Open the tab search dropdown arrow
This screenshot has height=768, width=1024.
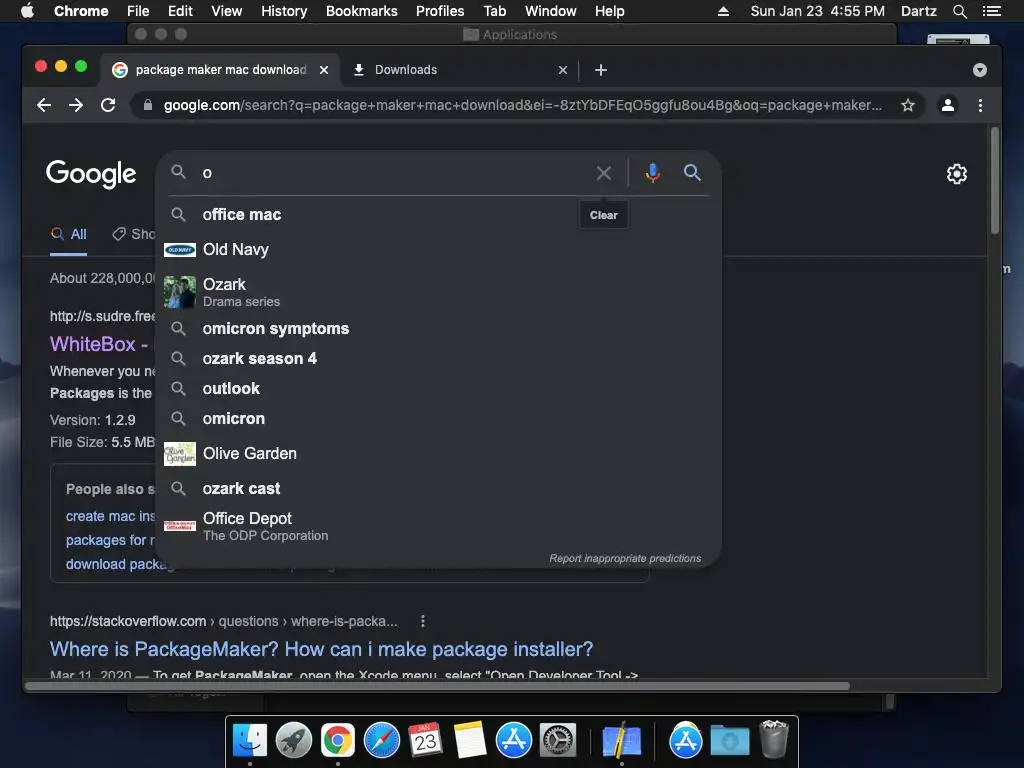coord(980,70)
